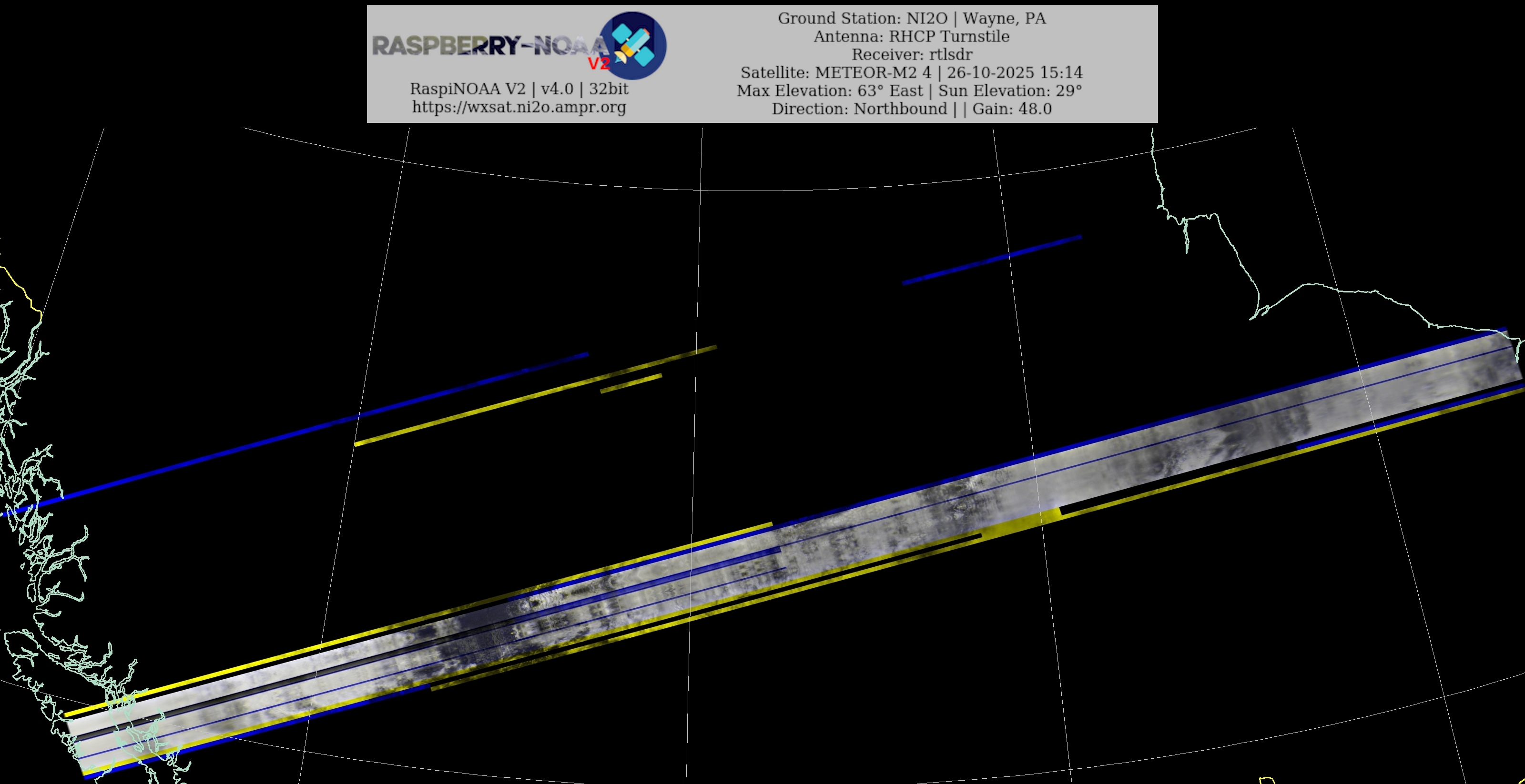
Task: Select the Ground Station NI2O Wayne line
Action: (x=911, y=19)
